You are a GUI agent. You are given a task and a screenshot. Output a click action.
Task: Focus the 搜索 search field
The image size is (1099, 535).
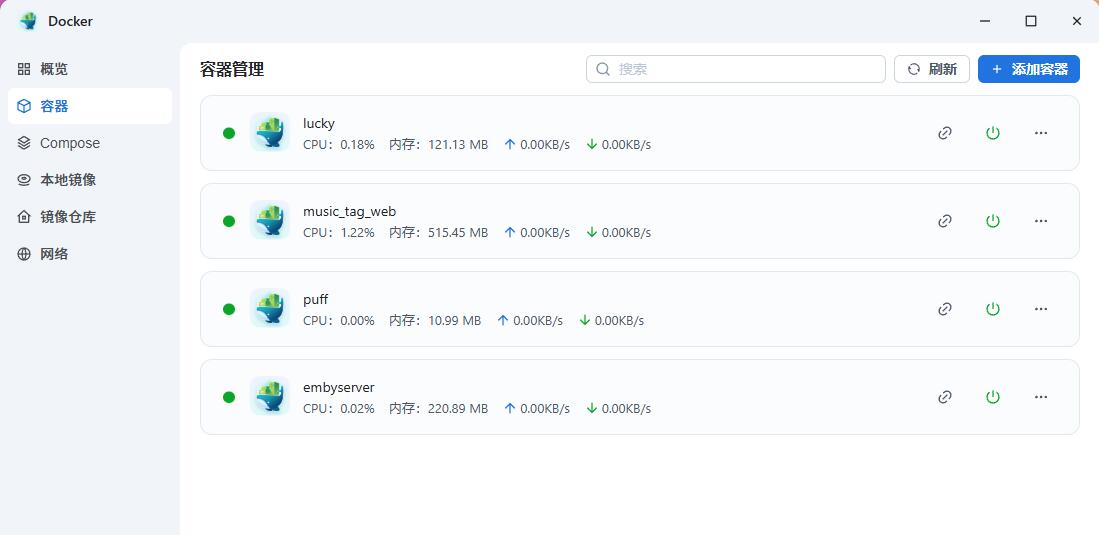pos(735,69)
